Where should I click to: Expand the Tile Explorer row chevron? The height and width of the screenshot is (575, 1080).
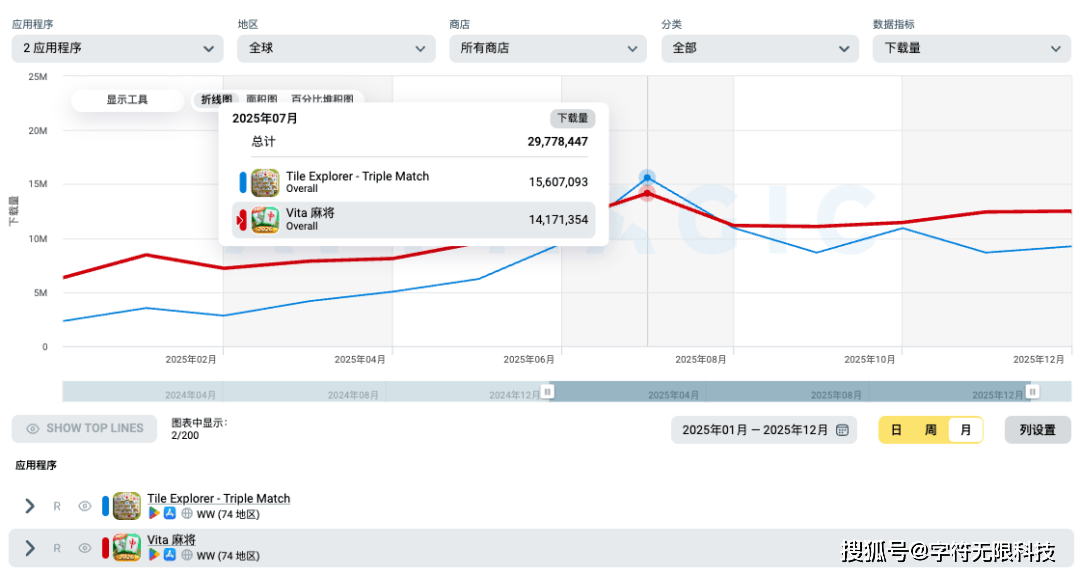point(30,507)
